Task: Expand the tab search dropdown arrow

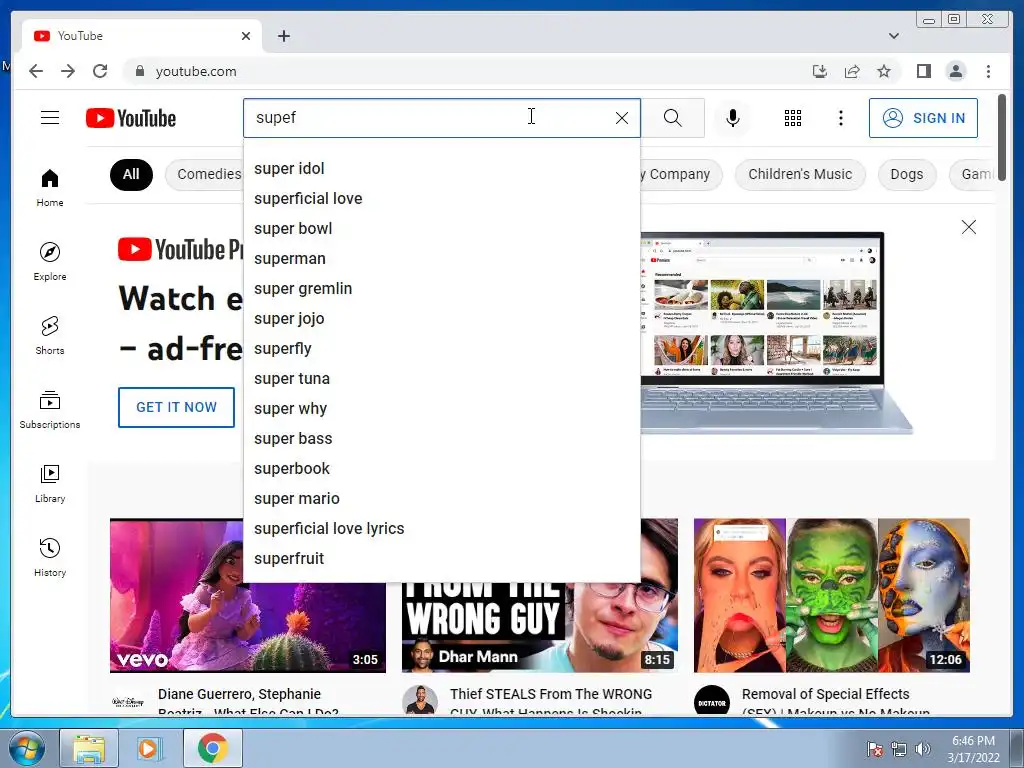Action: tap(893, 36)
